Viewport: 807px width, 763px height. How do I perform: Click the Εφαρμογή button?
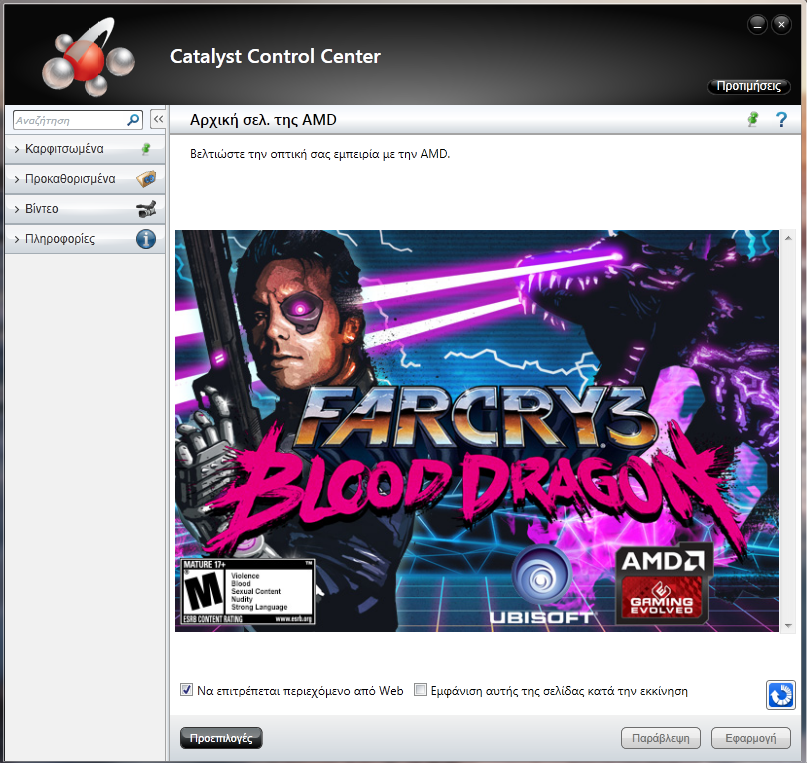pyautogui.click(x=751, y=738)
